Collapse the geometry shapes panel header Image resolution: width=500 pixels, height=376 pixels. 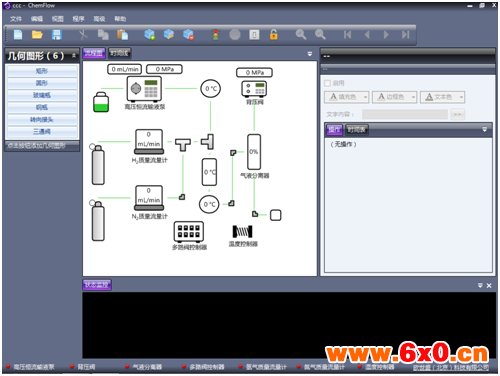coord(74,56)
